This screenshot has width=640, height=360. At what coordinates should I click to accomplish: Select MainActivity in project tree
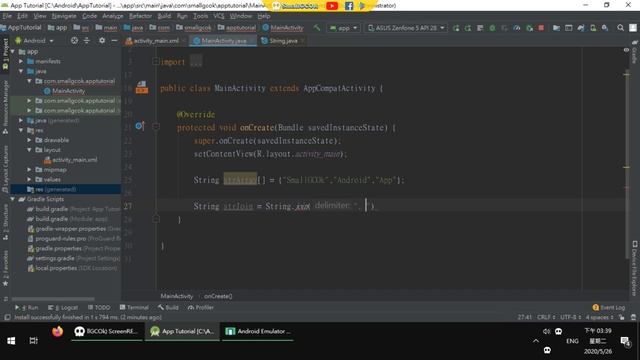[x=64, y=91]
